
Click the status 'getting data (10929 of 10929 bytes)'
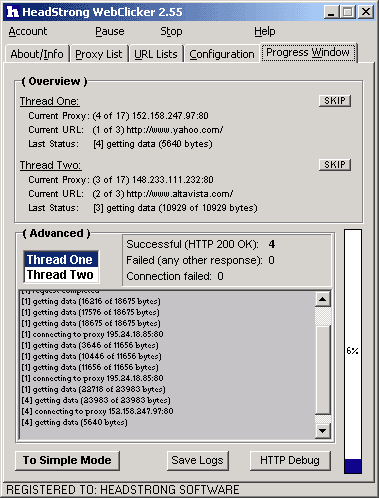182,208
